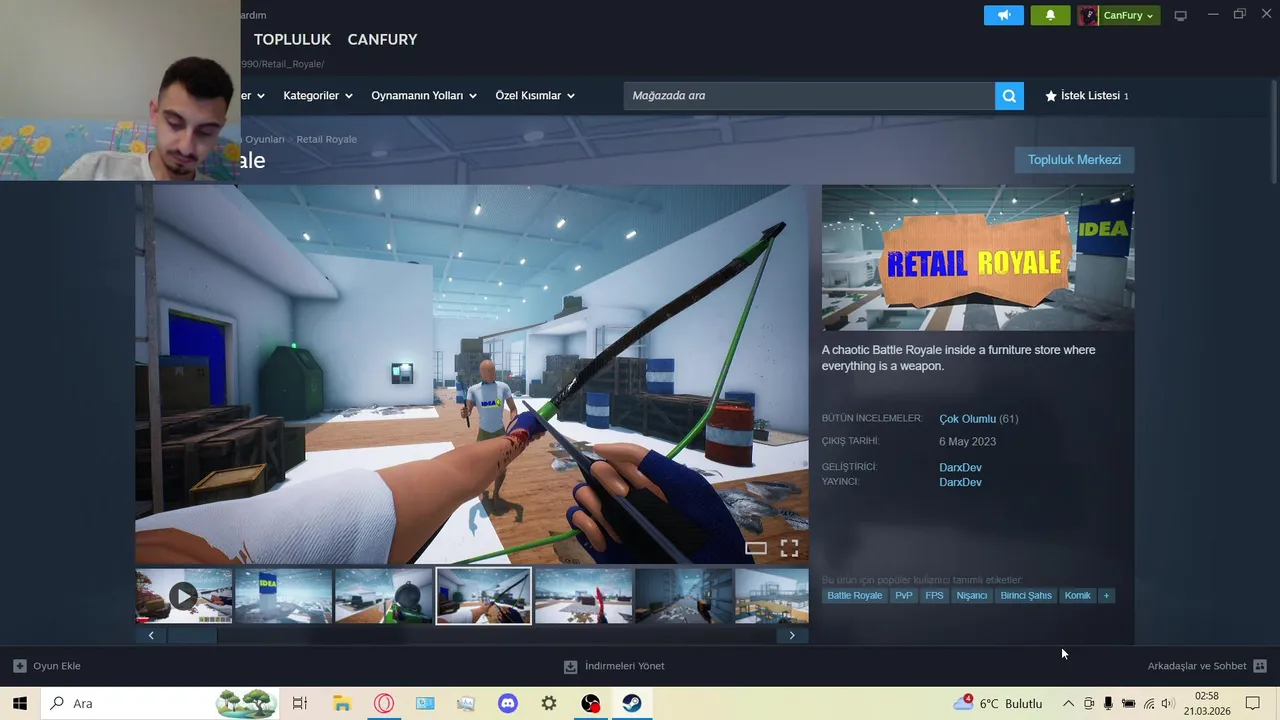The image size is (1280, 720).
Task: Click the volume speaker tray icon
Action: click(x=1167, y=703)
